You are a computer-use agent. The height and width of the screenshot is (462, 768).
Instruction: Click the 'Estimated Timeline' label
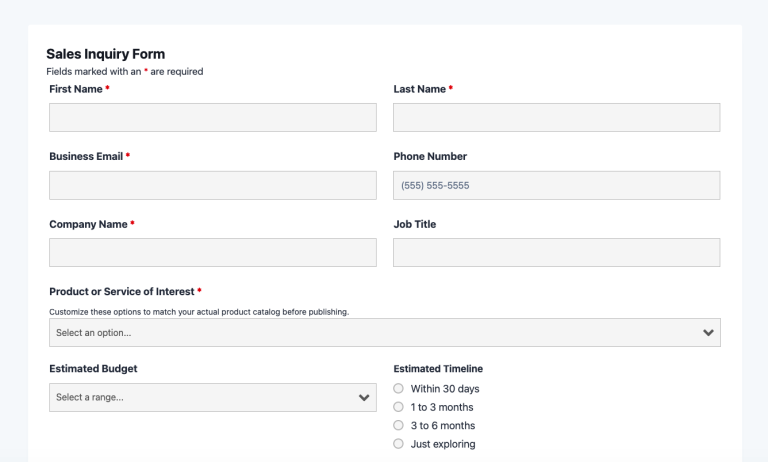tap(438, 368)
